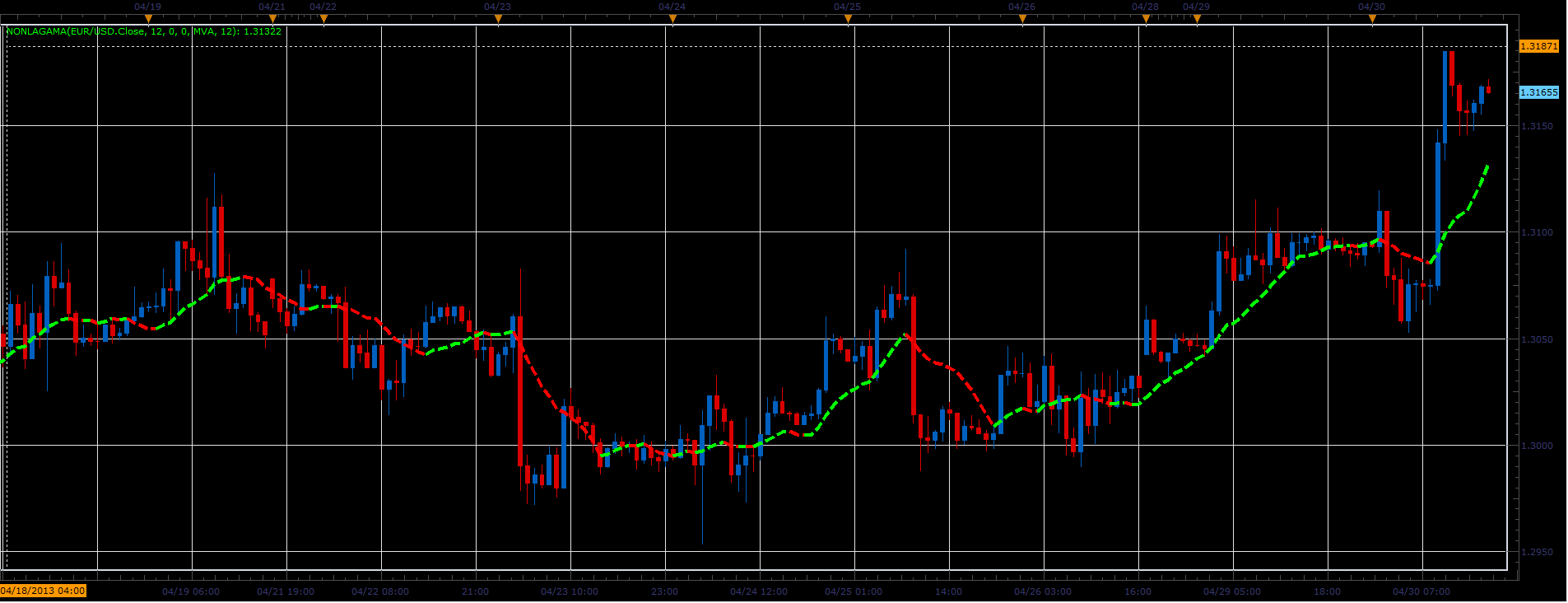Click the 04/29 05:00 time axis label

pos(1232,591)
